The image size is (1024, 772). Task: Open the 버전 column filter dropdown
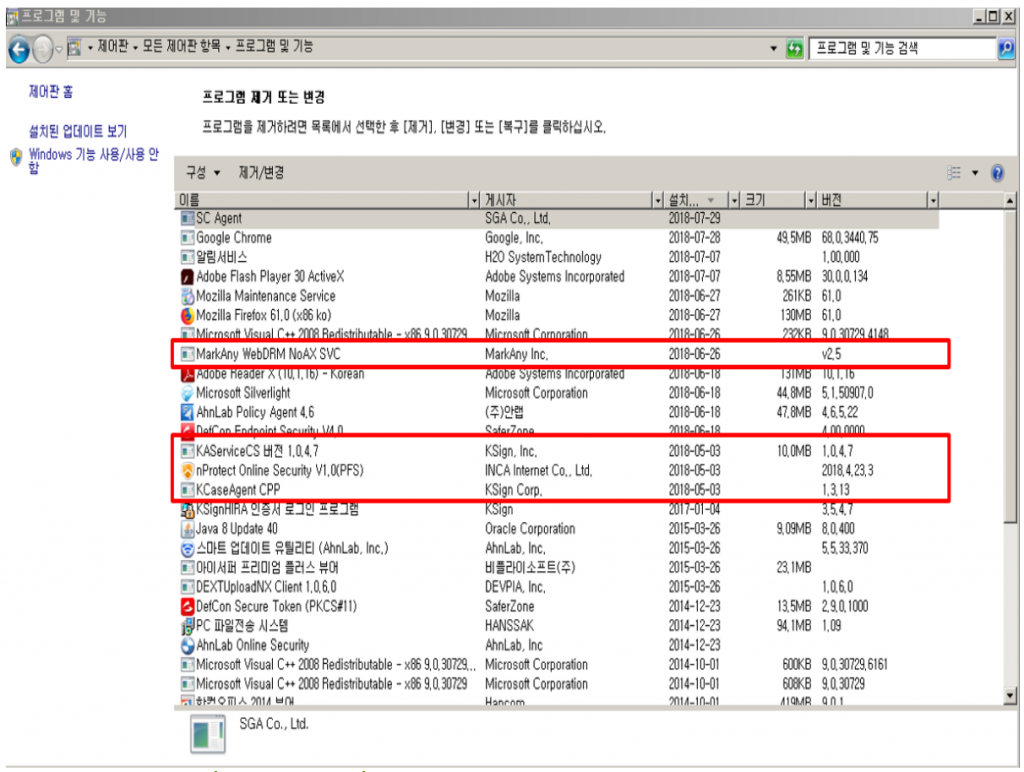(933, 200)
